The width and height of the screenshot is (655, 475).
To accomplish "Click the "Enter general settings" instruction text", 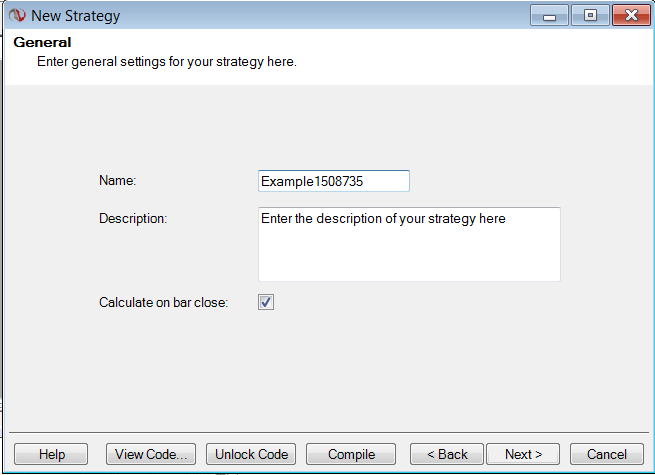I will 166,62.
